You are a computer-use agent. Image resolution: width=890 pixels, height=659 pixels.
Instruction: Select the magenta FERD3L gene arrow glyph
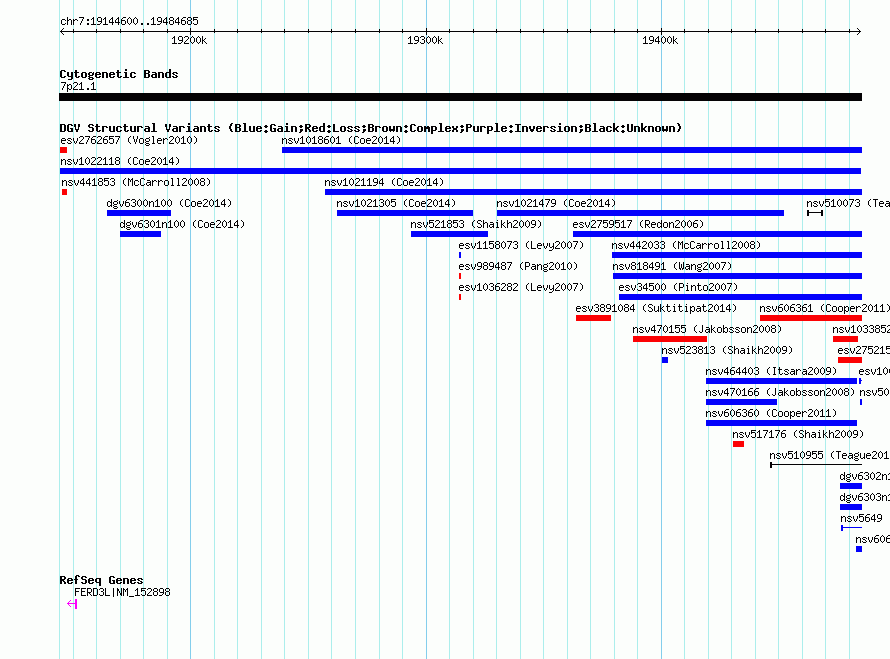click(72, 604)
